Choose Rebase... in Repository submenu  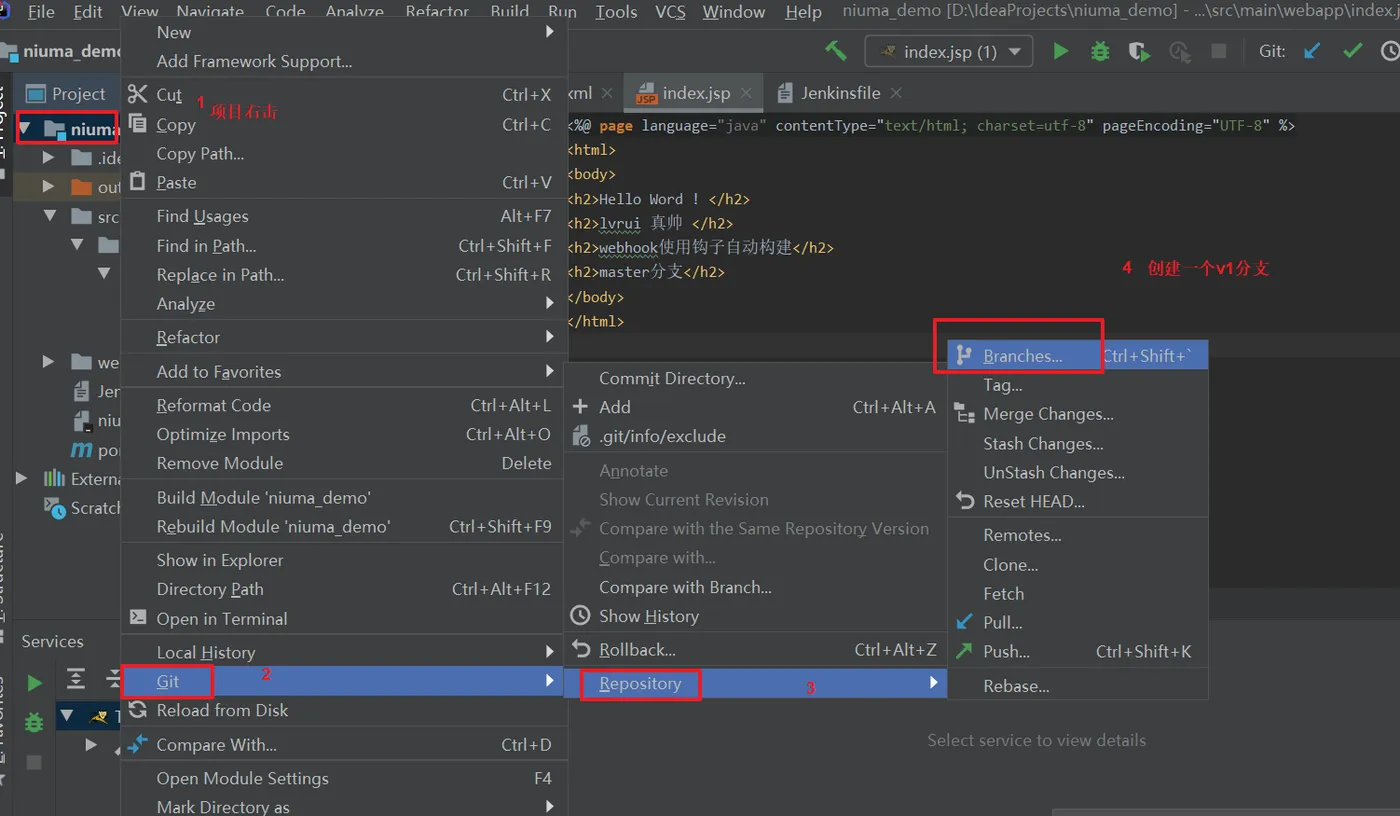(1078, 686)
